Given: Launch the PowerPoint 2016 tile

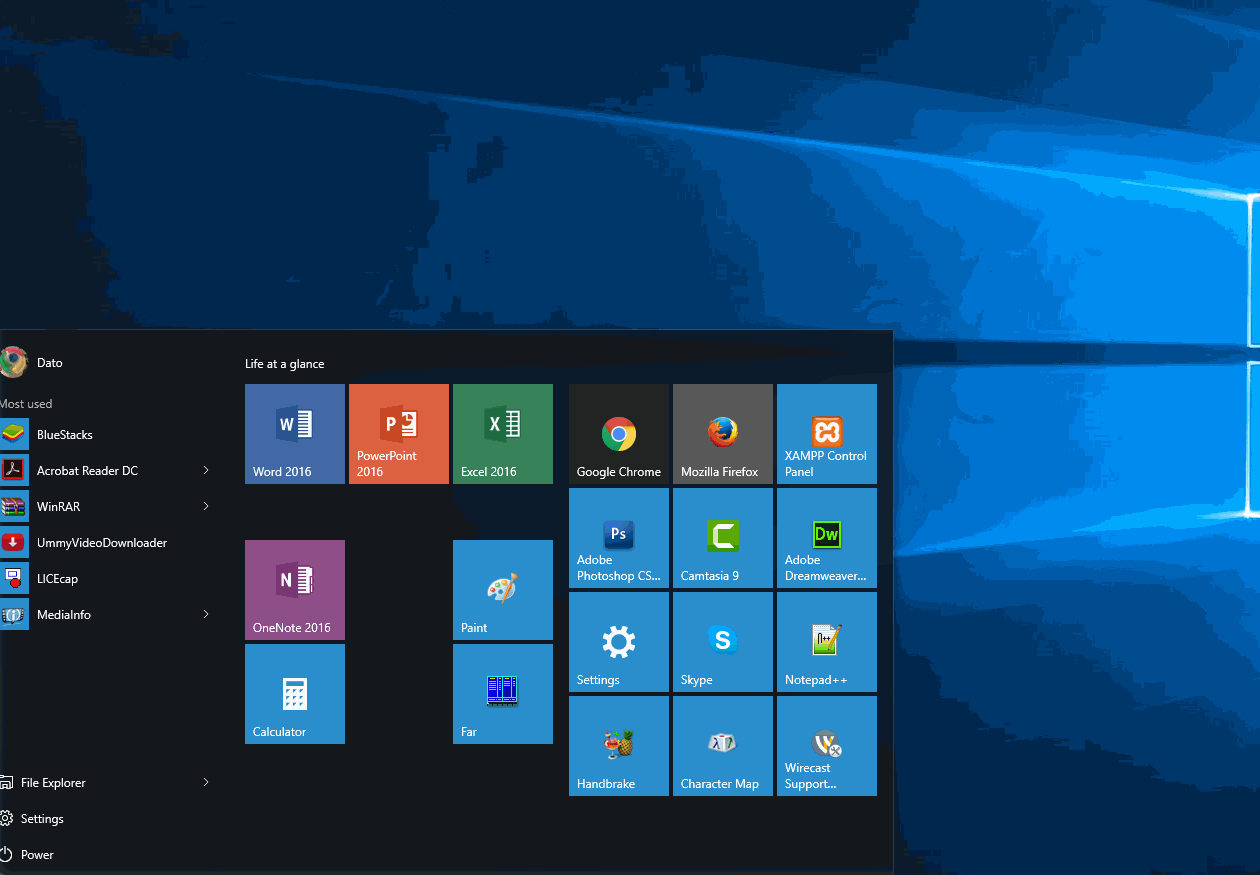Looking at the screenshot, I should click(x=399, y=434).
